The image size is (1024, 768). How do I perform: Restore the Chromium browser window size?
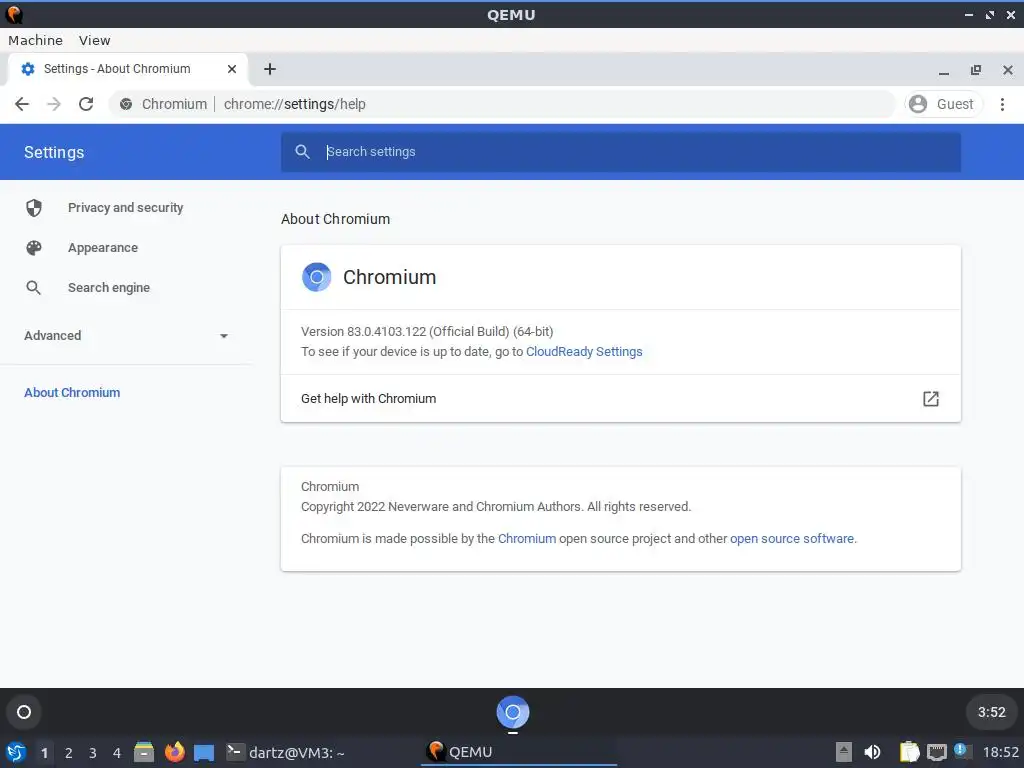pyautogui.click(x=976, y=70)
